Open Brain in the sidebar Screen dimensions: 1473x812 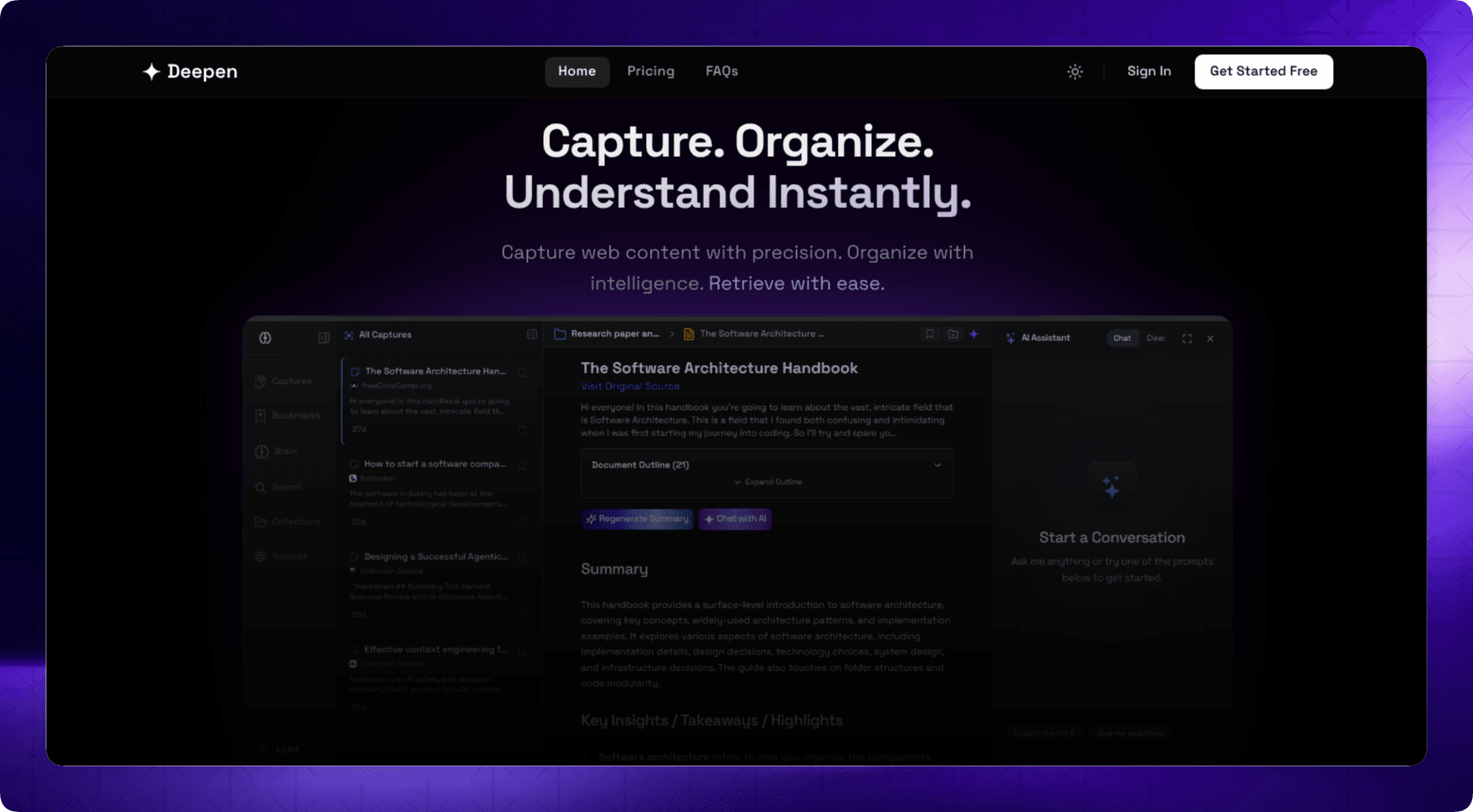tap(276, 451)
